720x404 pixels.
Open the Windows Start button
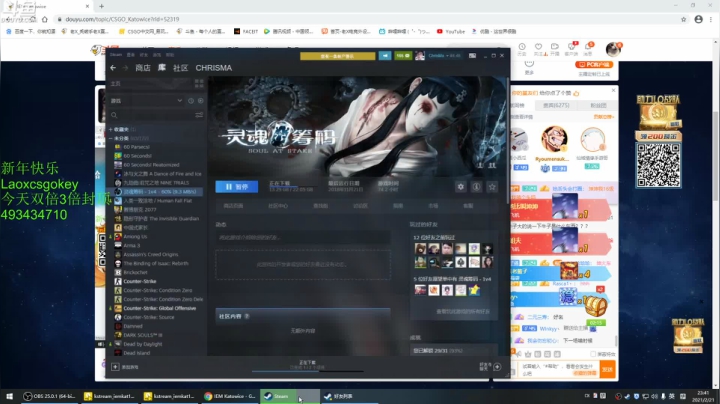click(9, 396)
